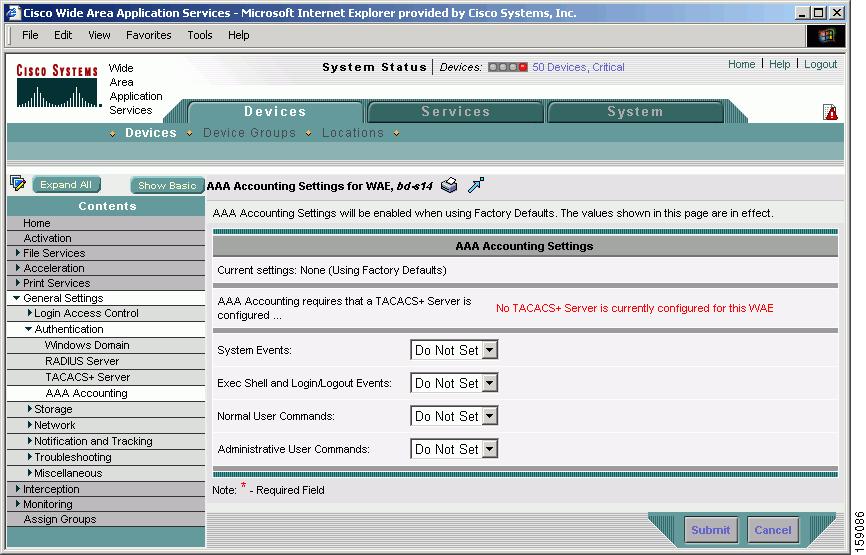Click the Cancel button
This screenshot has height=555, width=866.
[773, 530]
